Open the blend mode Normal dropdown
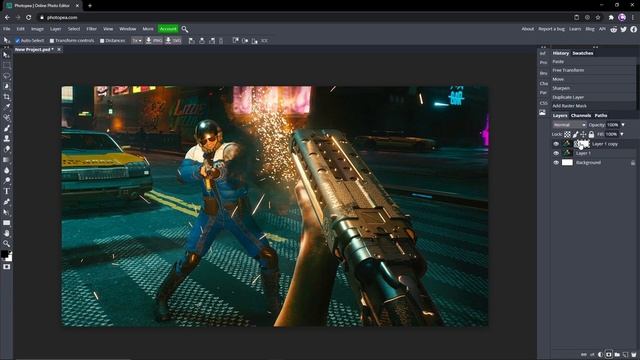This screenshot has height=360, width=640. pyautogui.click(x=569, y=125)
